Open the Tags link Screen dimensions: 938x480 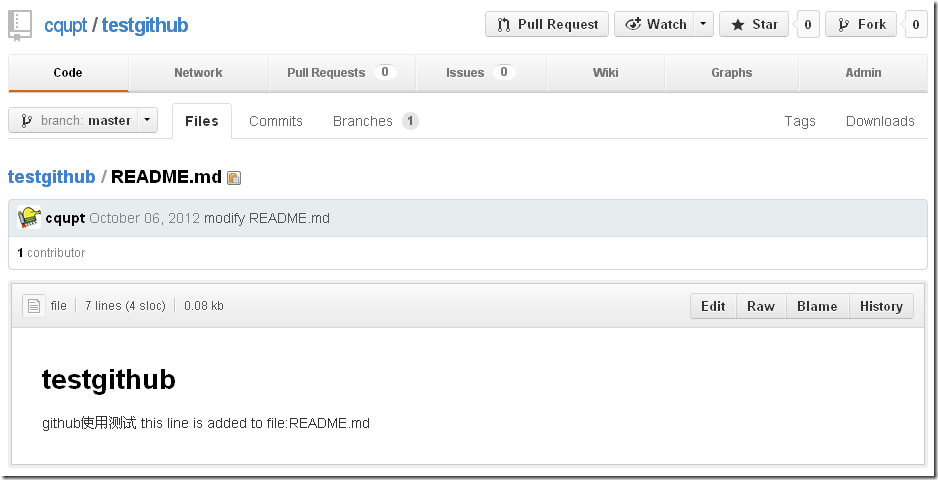pos(800,121)
